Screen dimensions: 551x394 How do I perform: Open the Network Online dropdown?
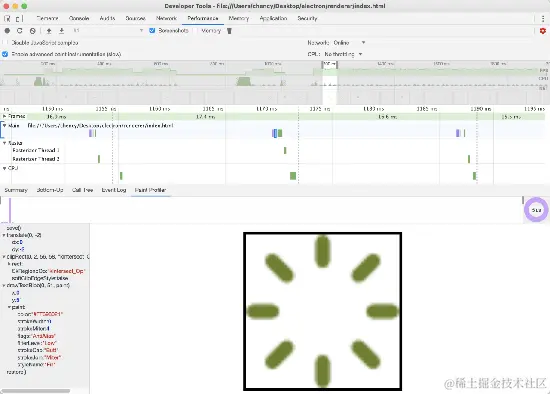tap(349, 43)
